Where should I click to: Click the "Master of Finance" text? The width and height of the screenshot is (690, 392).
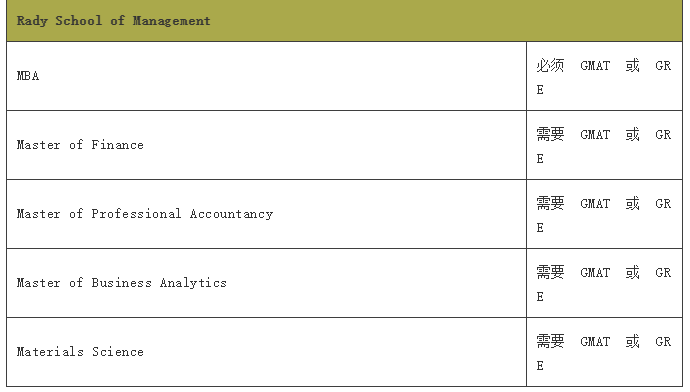coord(80,145)
